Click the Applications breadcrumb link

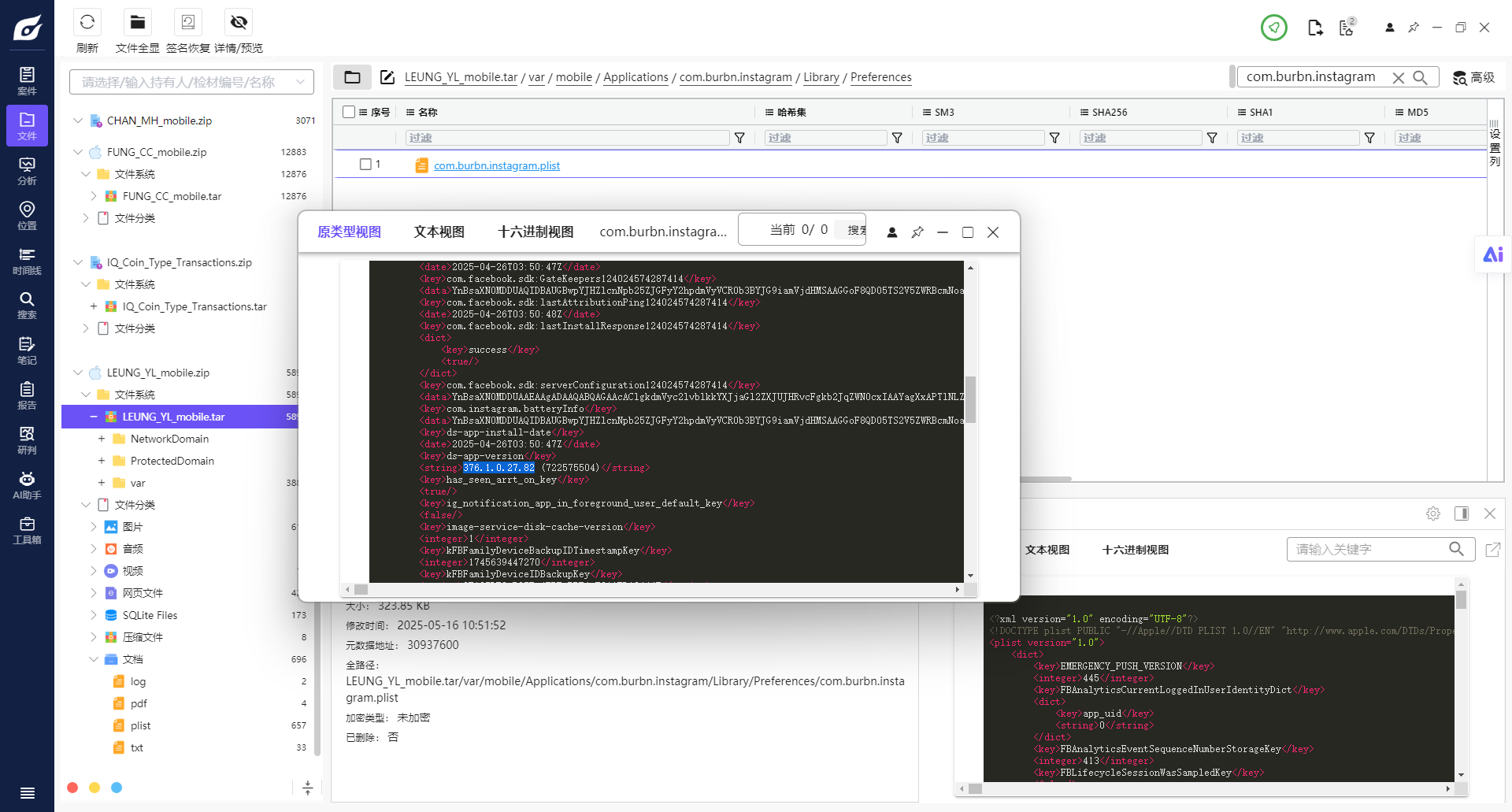pos(636,77)
